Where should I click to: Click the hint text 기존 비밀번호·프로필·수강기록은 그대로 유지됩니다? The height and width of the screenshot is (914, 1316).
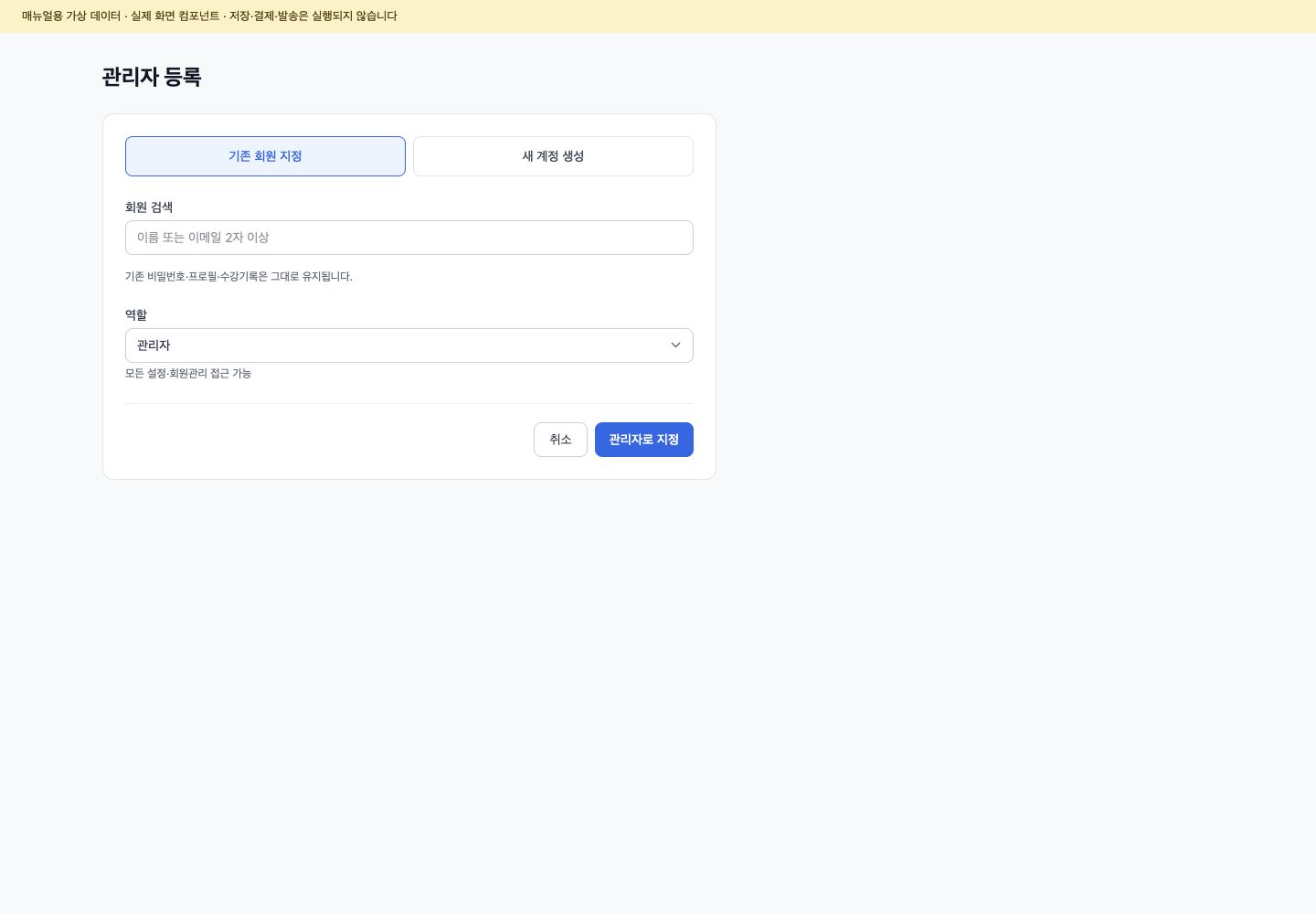(239, 276)
